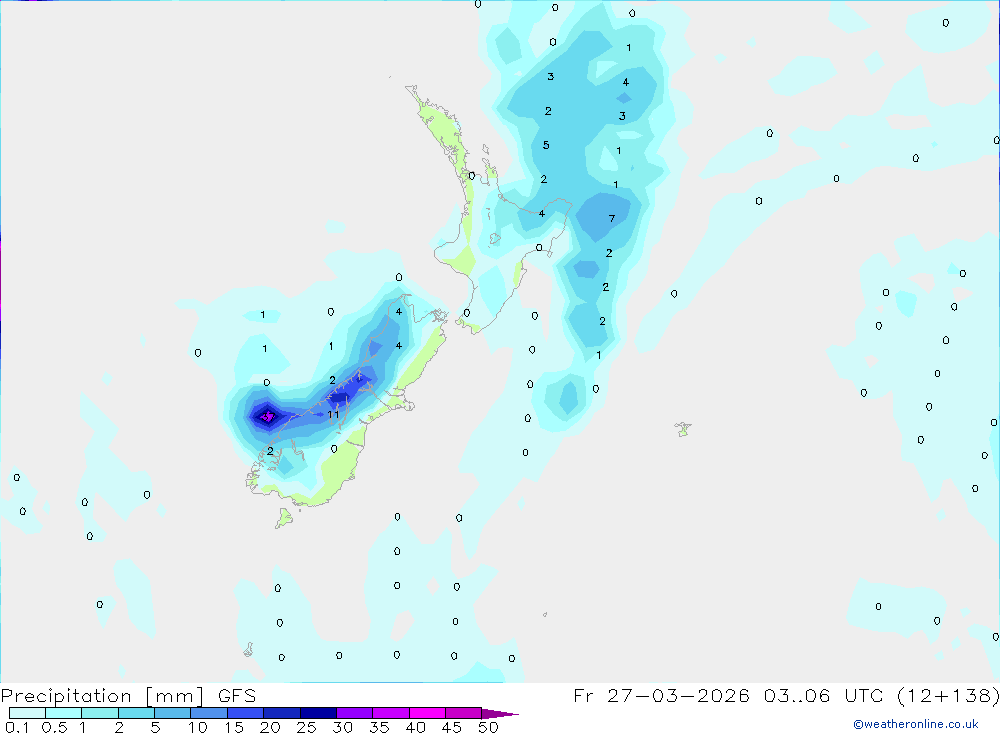Click the Chatham Islands outline east of New Zealand
Viewport: 1000px width, 733px height.
tap(683, 429)
